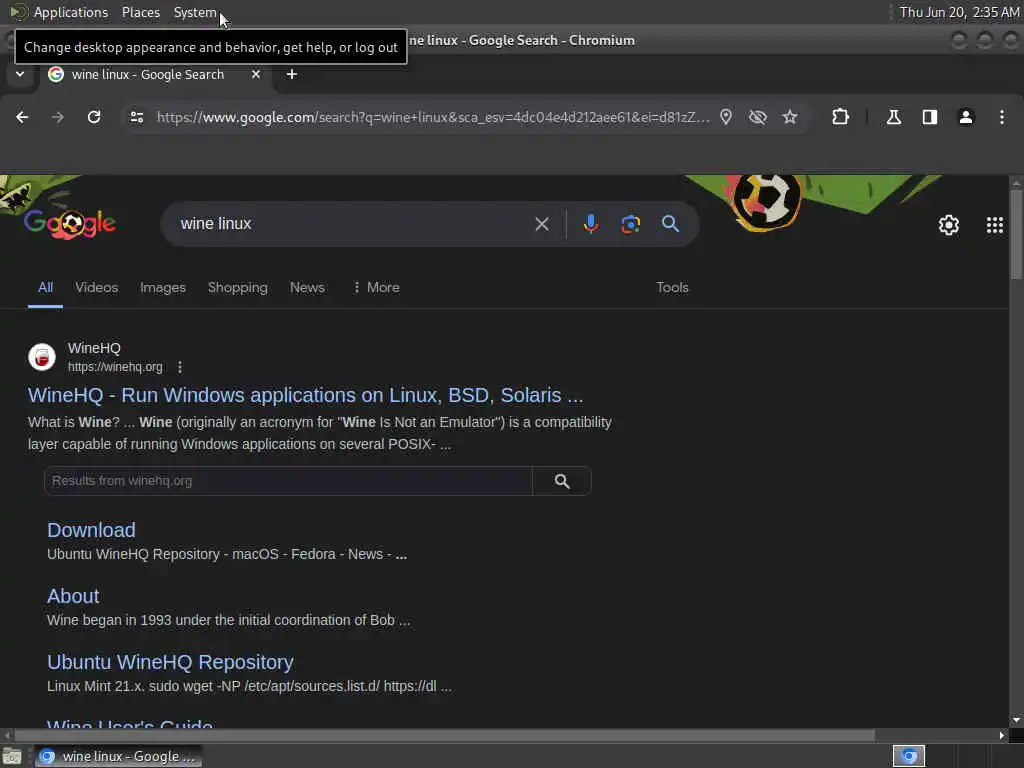
Task: Click the https://winehq.org URL text
Action: tap(115, 367)
